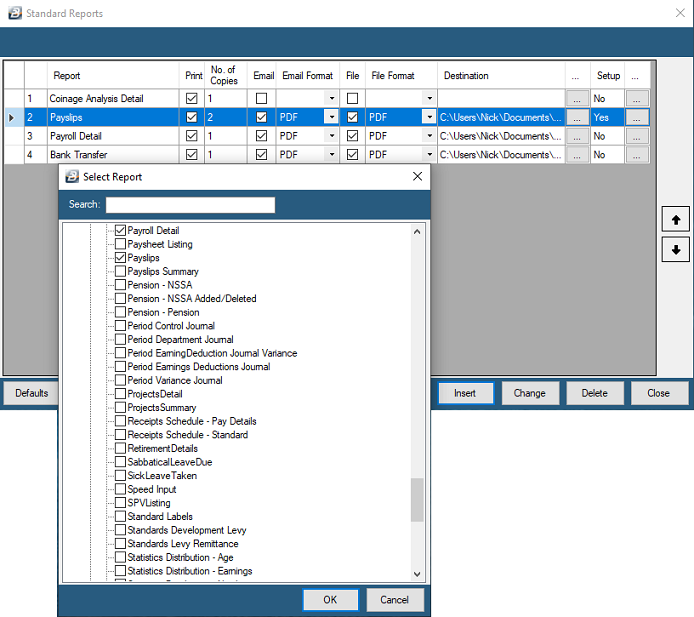Image resolution: width=694 pixels, height=617 pixels.
Task: Click the report list scrollbar thumb
Action: 417,500
